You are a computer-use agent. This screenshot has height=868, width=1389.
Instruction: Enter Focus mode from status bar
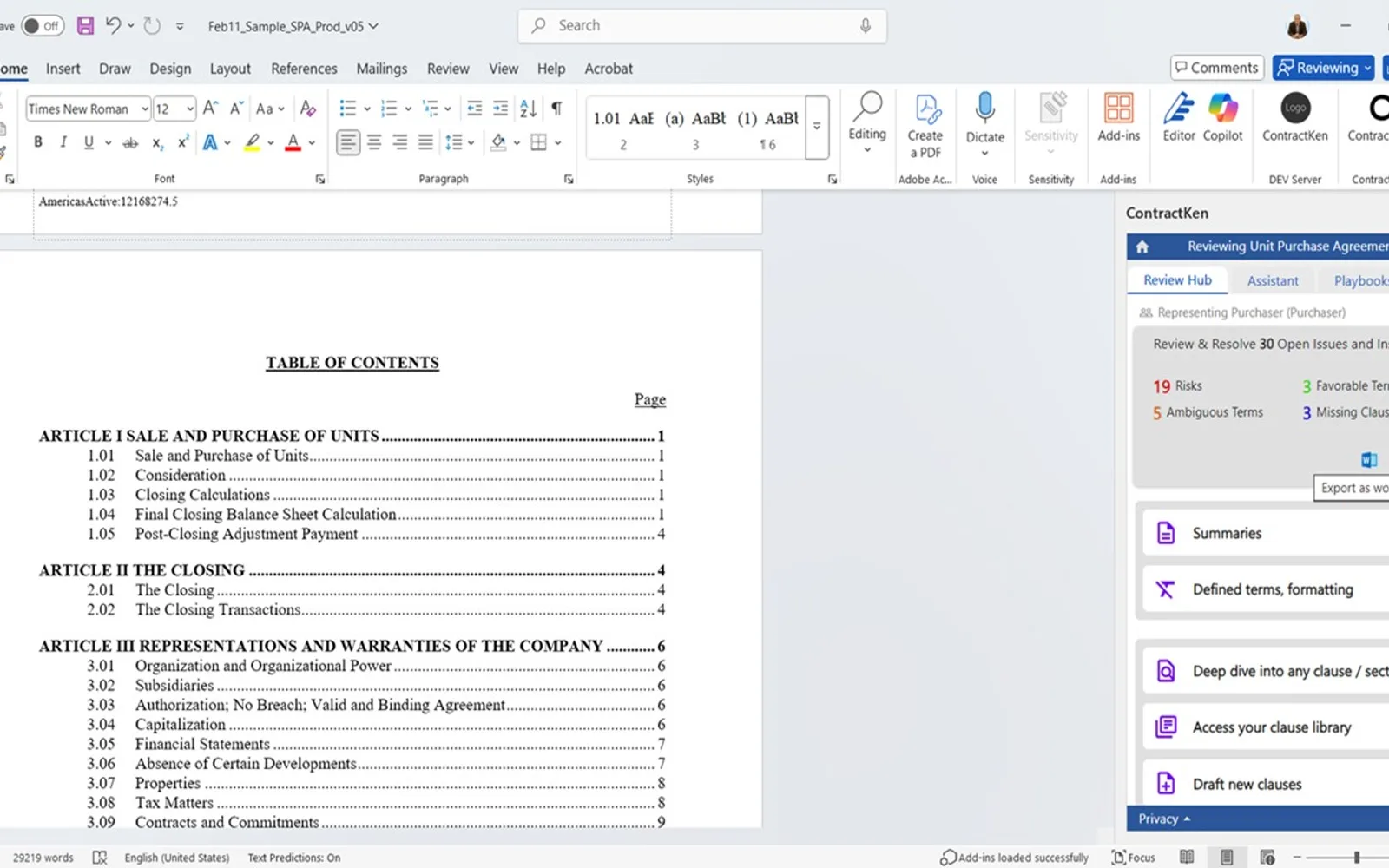tap(1133, 857)
